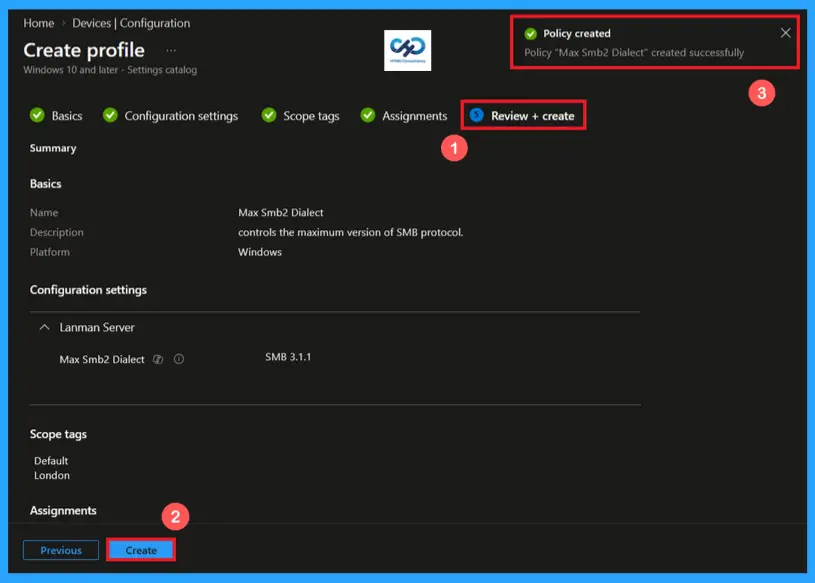Click the Review + create step number icon
Screen dimensions: 815x583
point(476,115)
